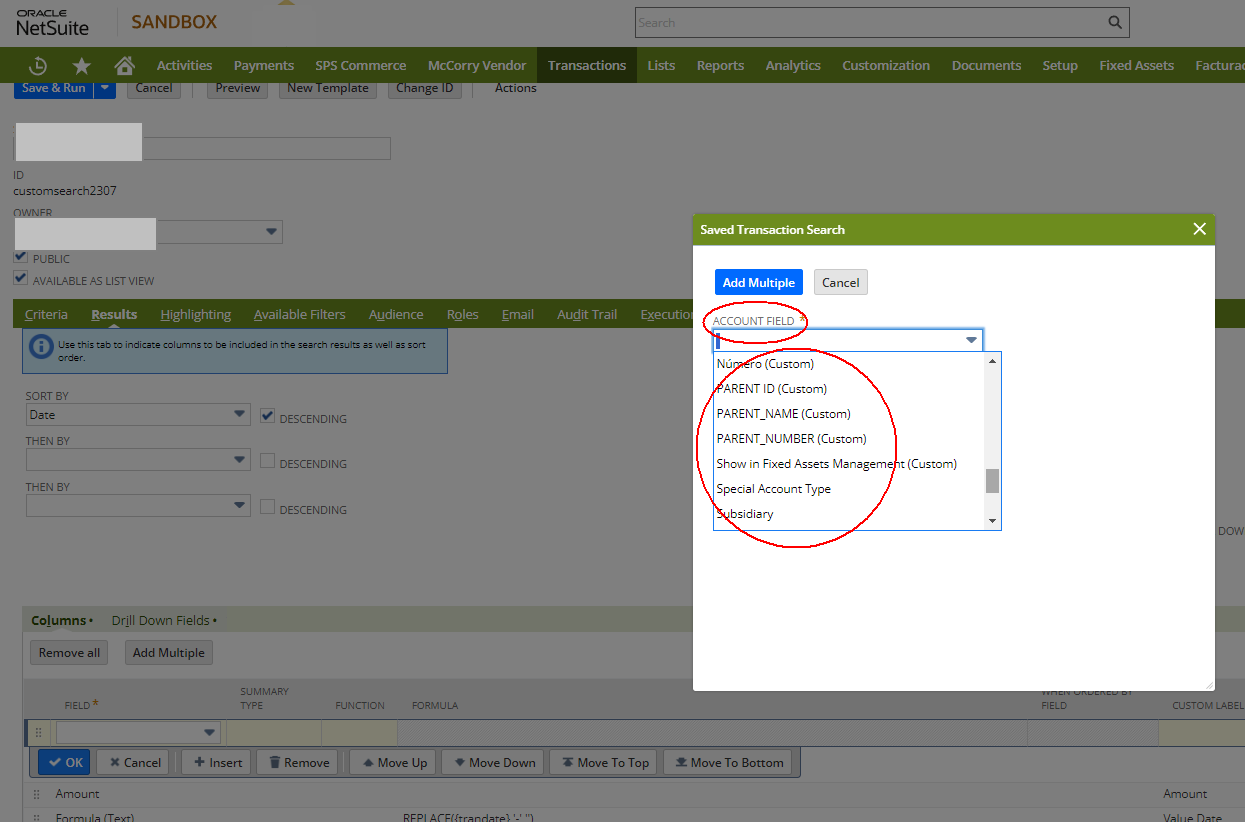Expand the Save & Run arrow menu
1245x822 pixels.
click(x=105, y=88)
